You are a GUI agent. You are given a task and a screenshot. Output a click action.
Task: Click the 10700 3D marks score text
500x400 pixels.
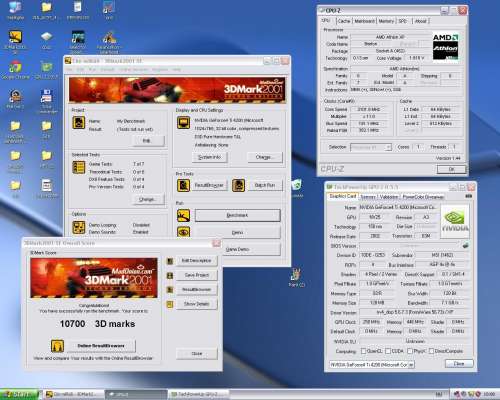[97, 324]
